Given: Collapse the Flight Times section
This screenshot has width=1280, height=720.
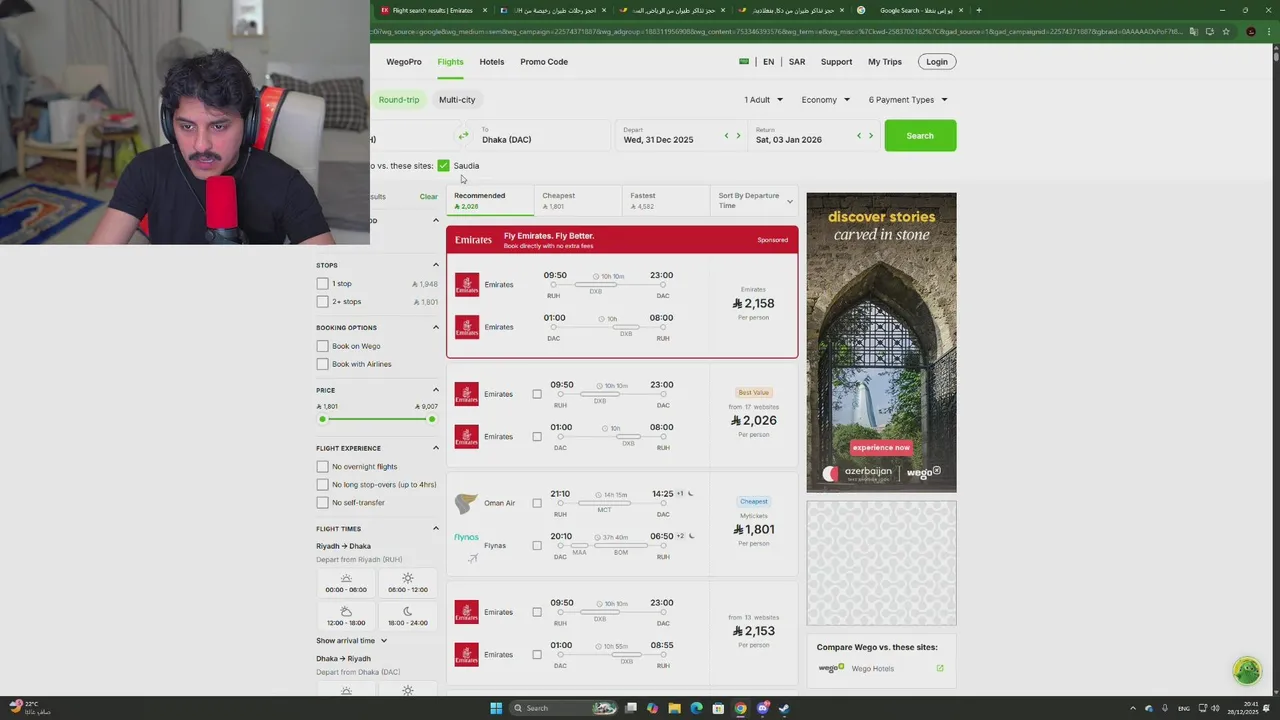Looking at the screenshot, I should 436,528.
